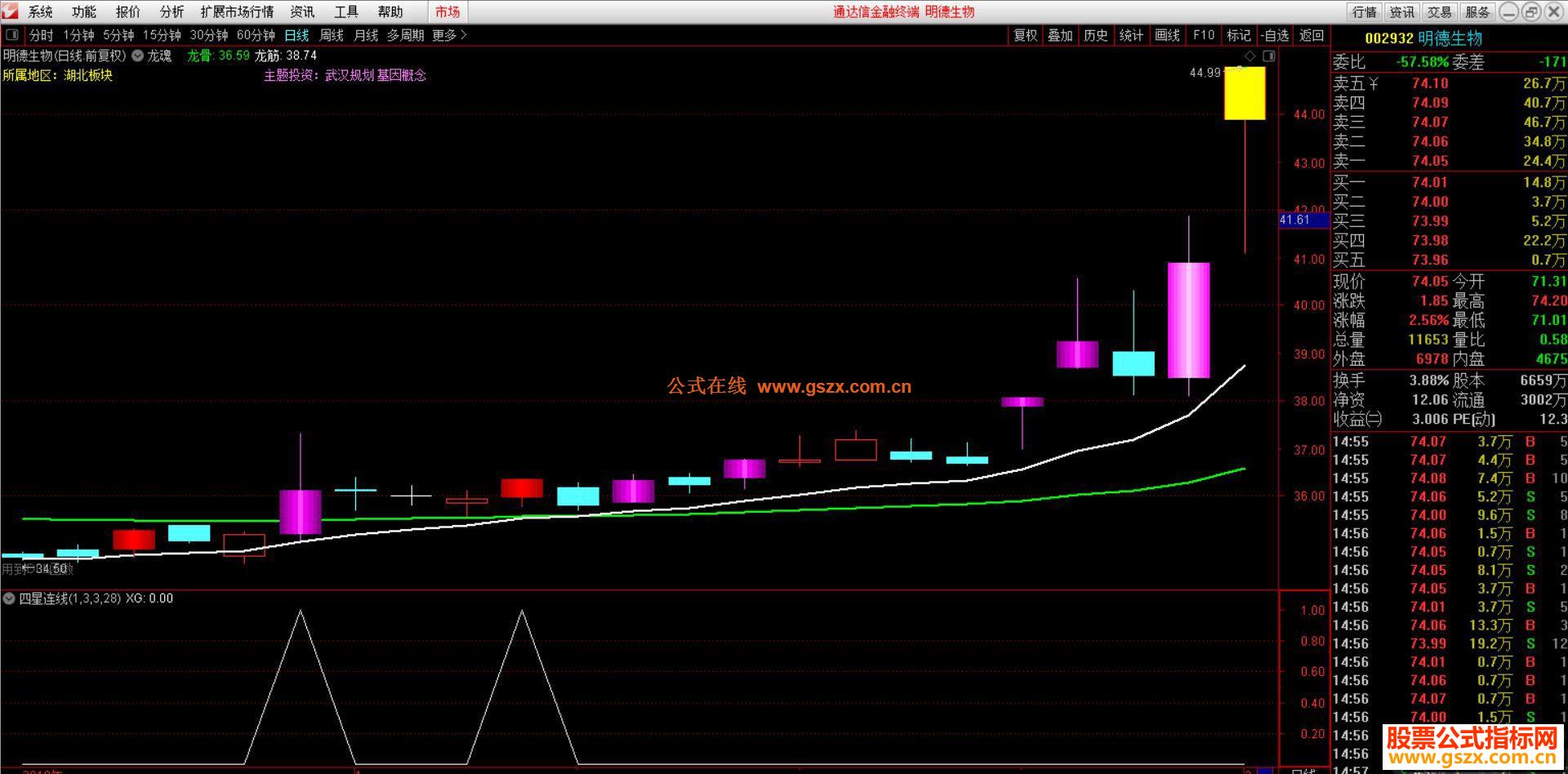
Task: Open F10 company information
Action: 1203,35
